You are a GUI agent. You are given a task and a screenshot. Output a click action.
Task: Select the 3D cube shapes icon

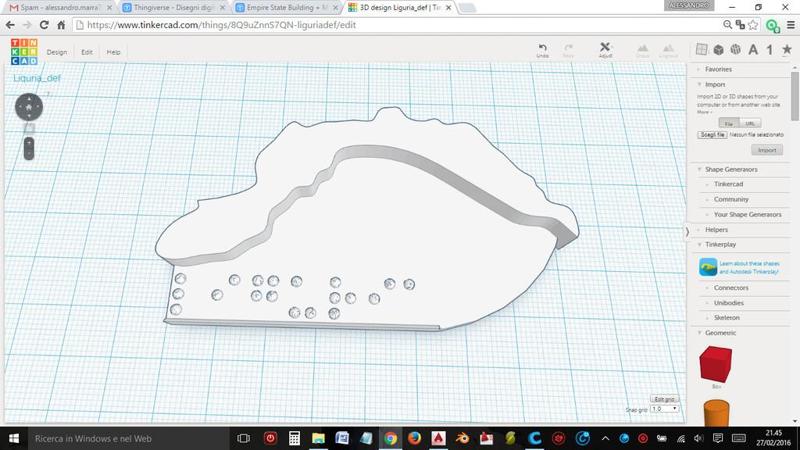coord(718,49)
